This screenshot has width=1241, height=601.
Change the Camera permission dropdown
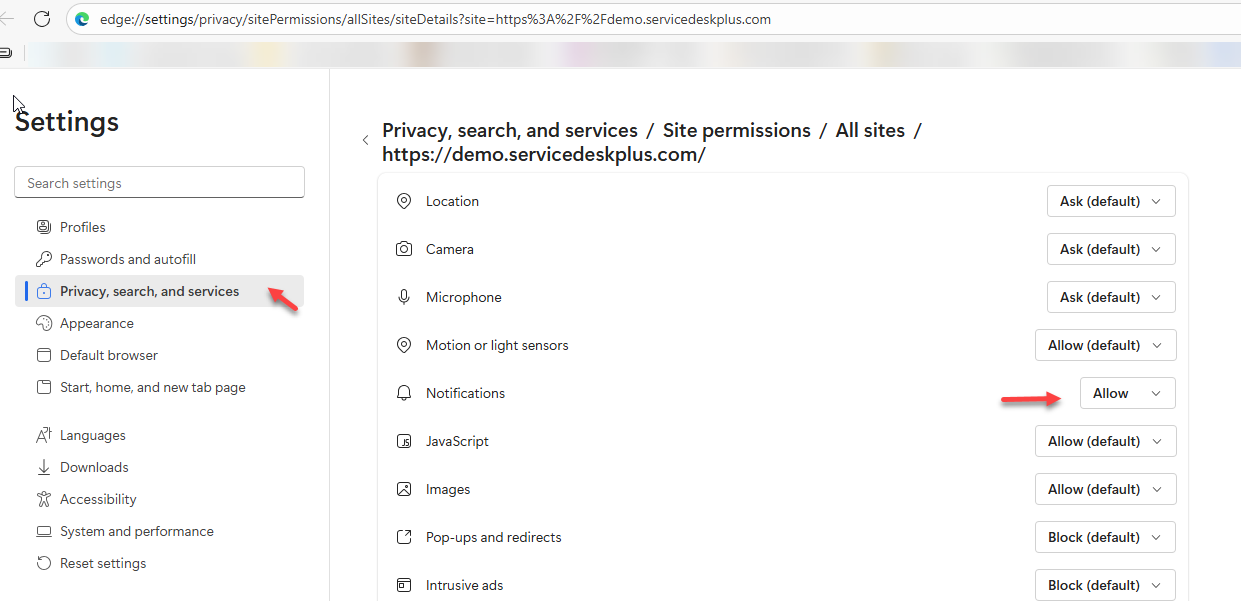[1111, 249]
